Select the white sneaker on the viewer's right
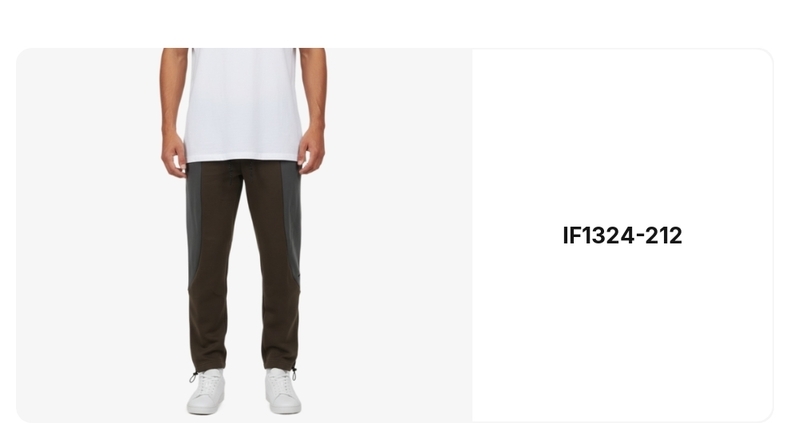Viewport: 790px width, 423px height. coord(283,391)
